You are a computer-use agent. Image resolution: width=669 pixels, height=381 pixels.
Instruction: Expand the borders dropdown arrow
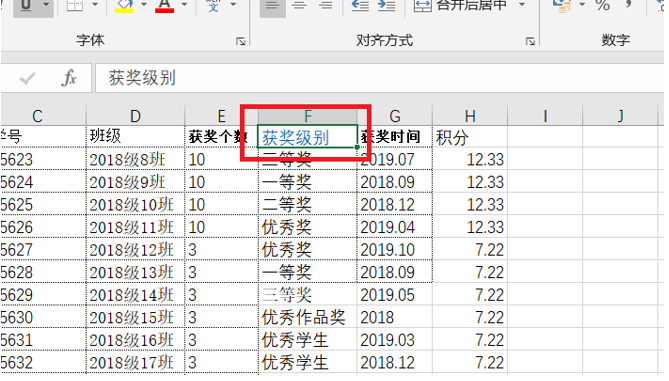tap(95, 5)
